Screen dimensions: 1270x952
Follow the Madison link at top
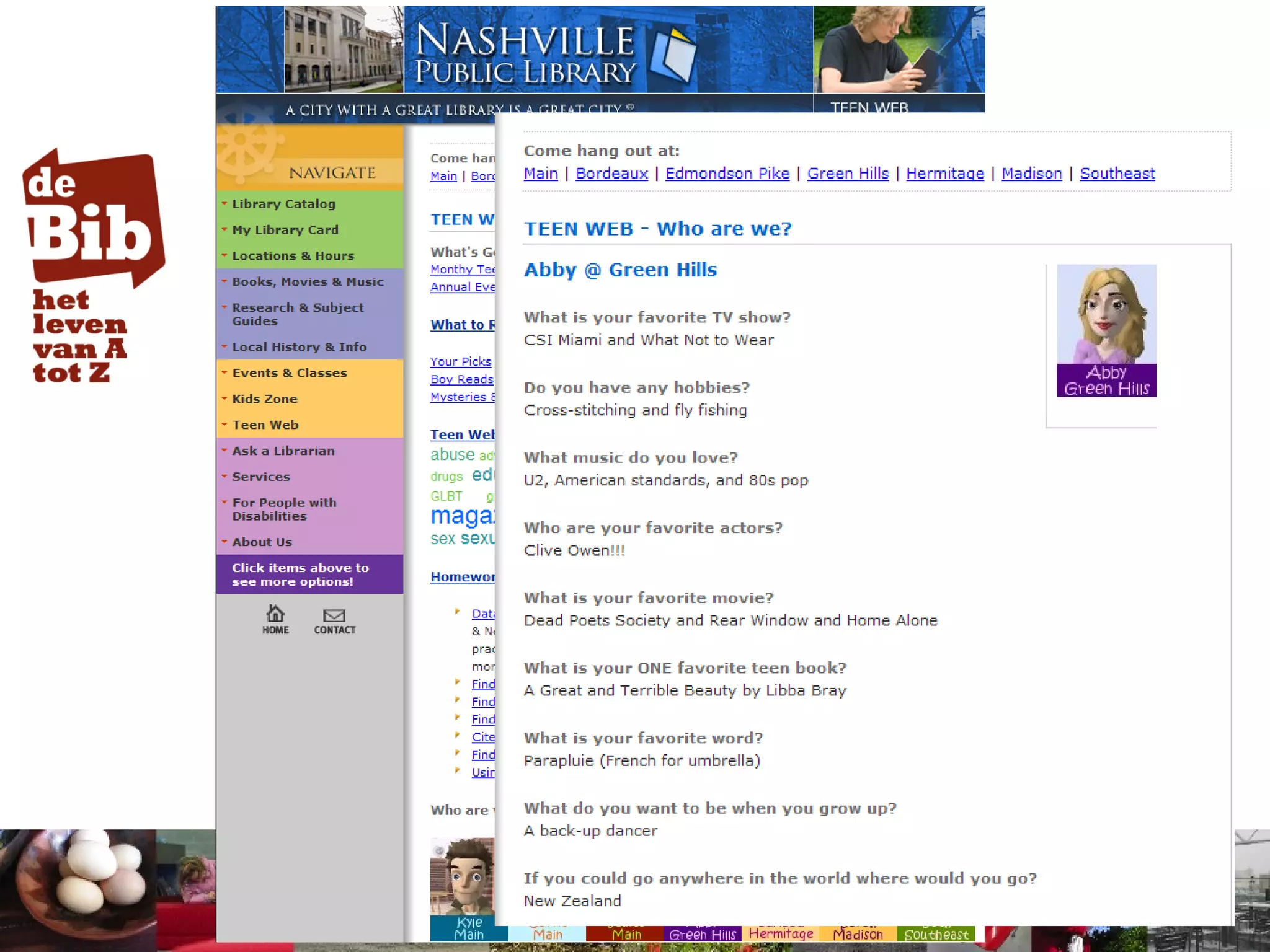tap(1032, 174)
